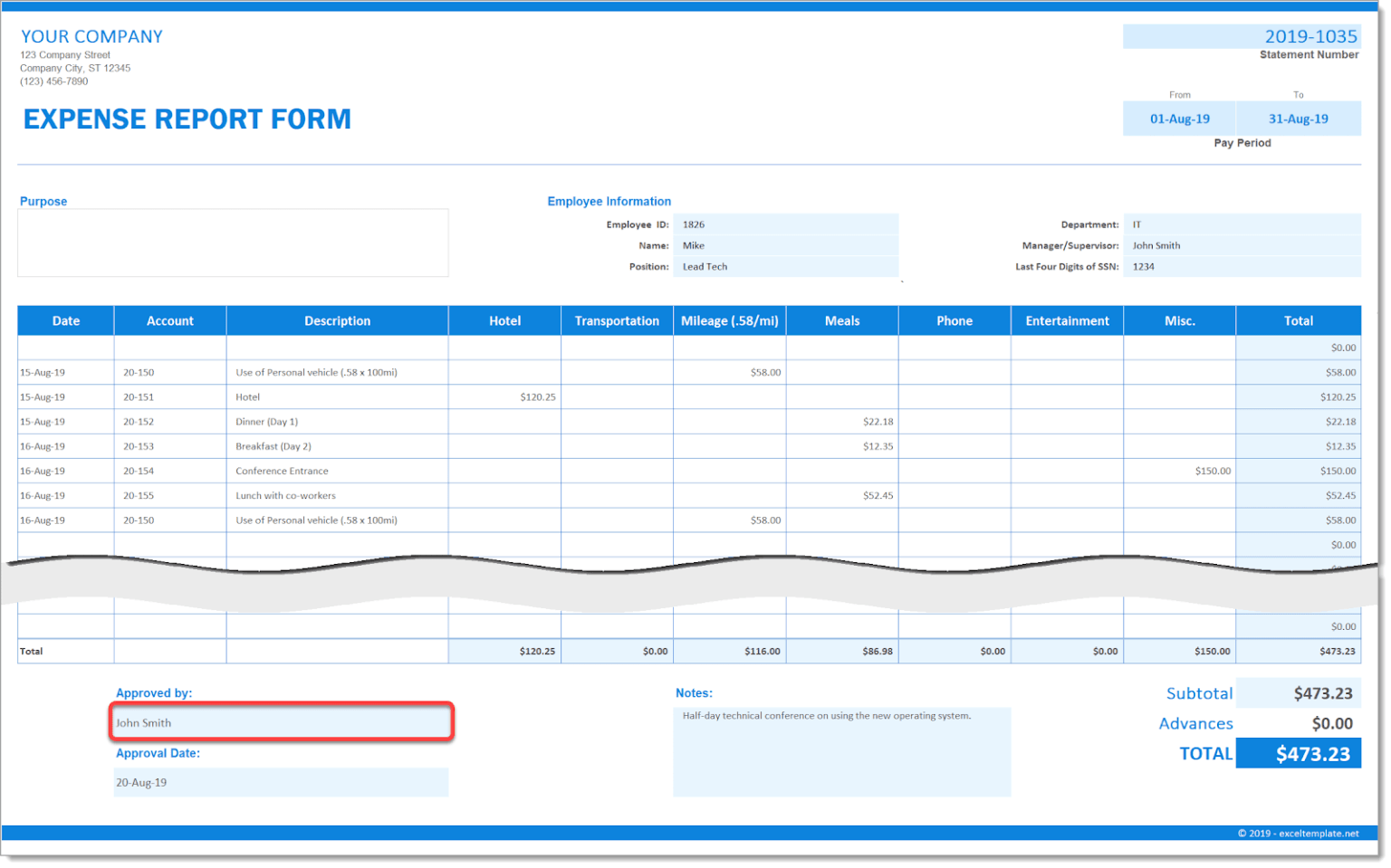Click the Name field containing Mike

coord(785,245)
